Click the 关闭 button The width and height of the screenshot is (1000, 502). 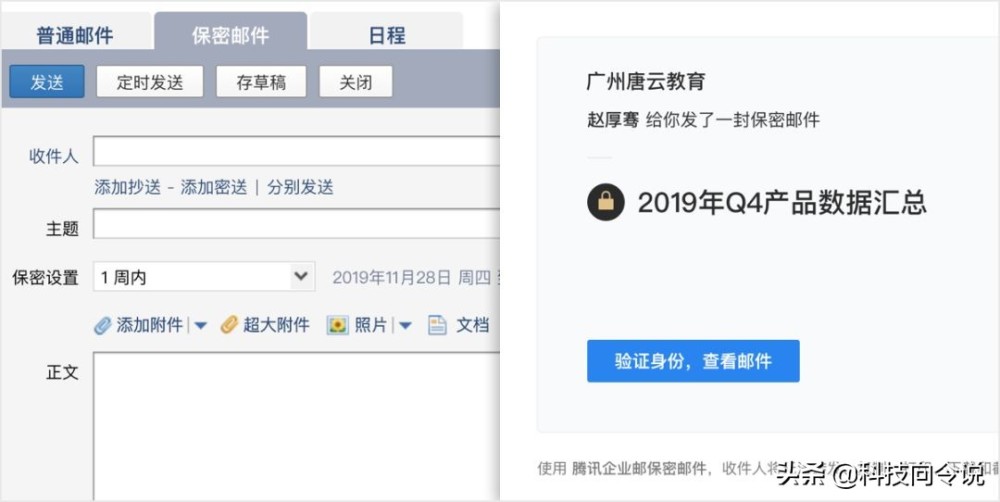click(355, 83)
